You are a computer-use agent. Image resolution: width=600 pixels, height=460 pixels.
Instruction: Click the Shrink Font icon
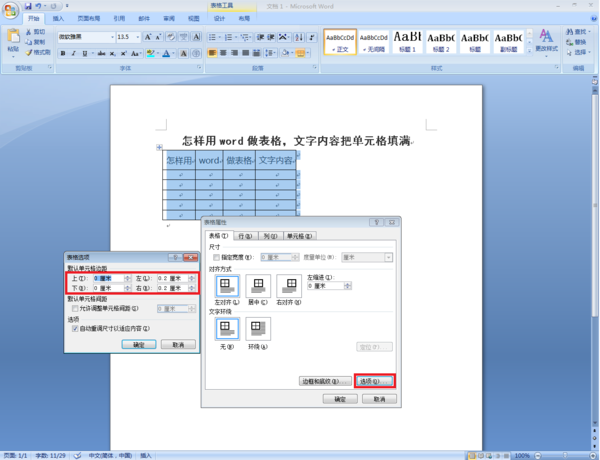pyautogui.click(x=158, y=37)
